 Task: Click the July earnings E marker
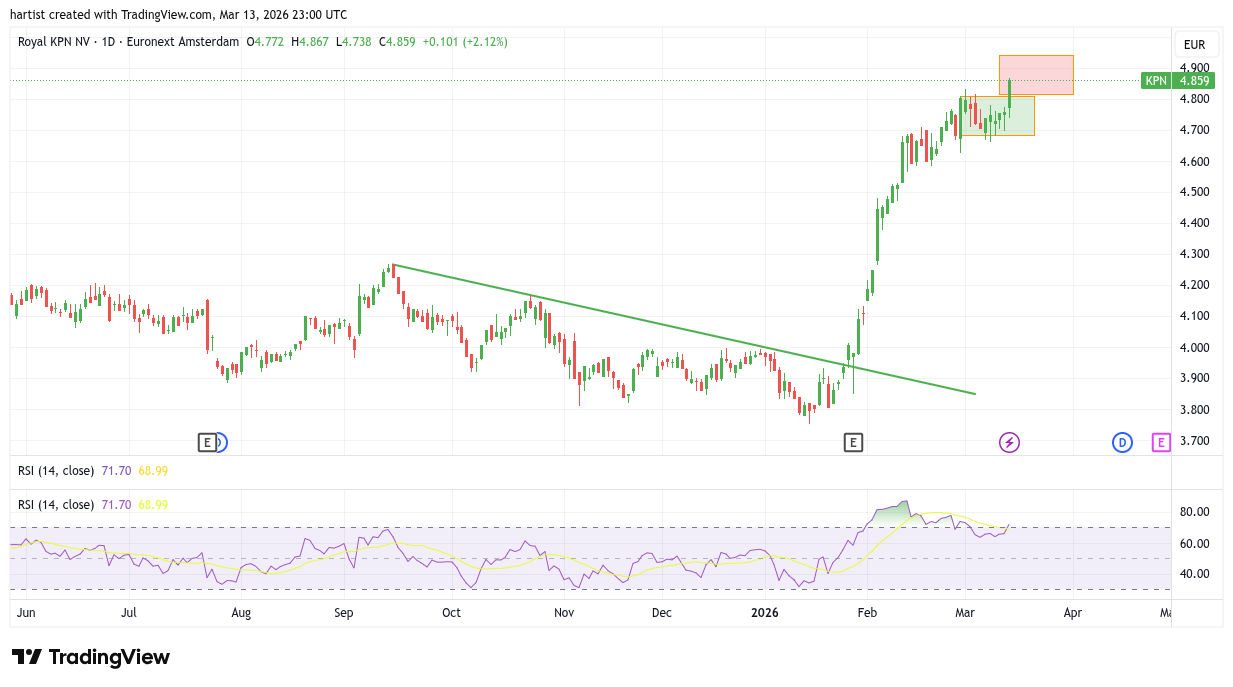pos(206,442)
